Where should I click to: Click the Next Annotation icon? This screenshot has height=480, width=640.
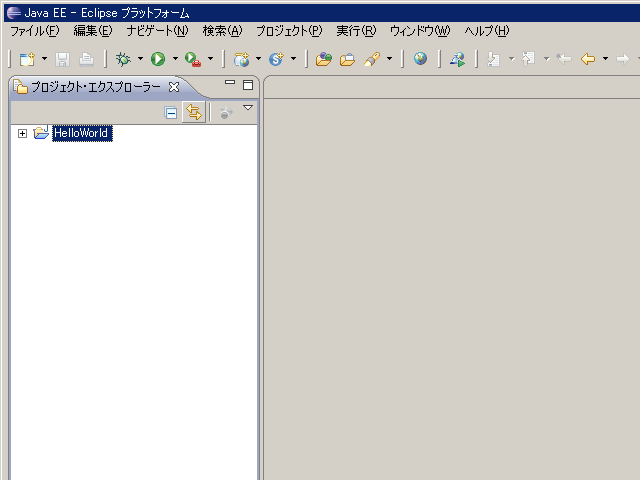click(x=493, y=59)
